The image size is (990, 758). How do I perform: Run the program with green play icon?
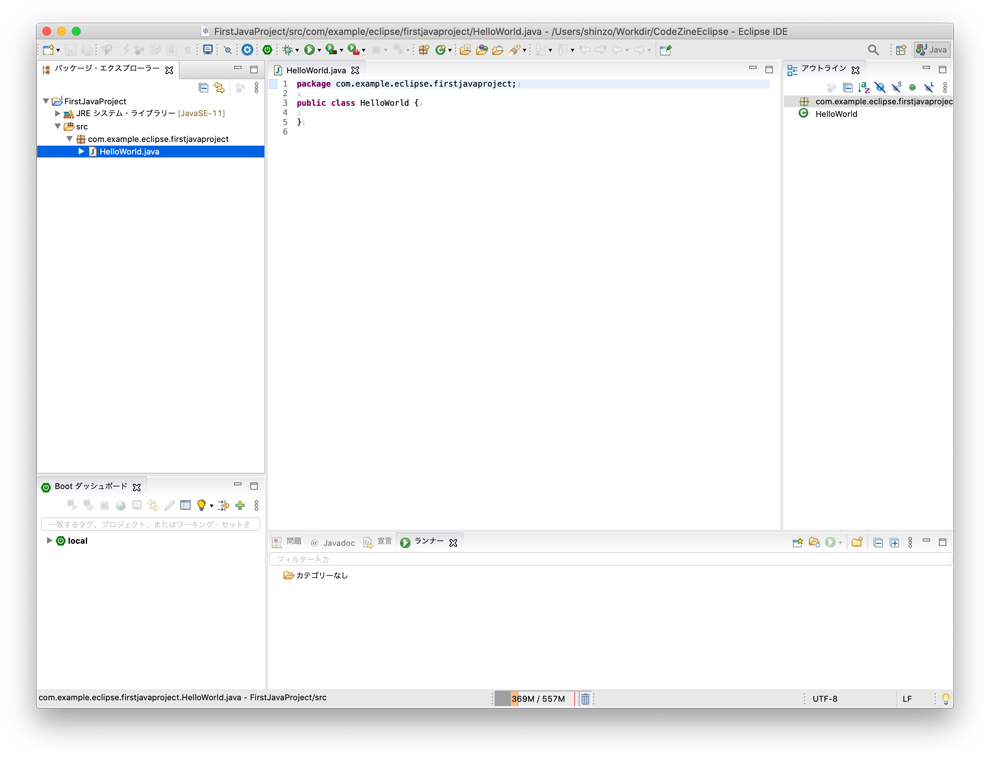[309, 50]
